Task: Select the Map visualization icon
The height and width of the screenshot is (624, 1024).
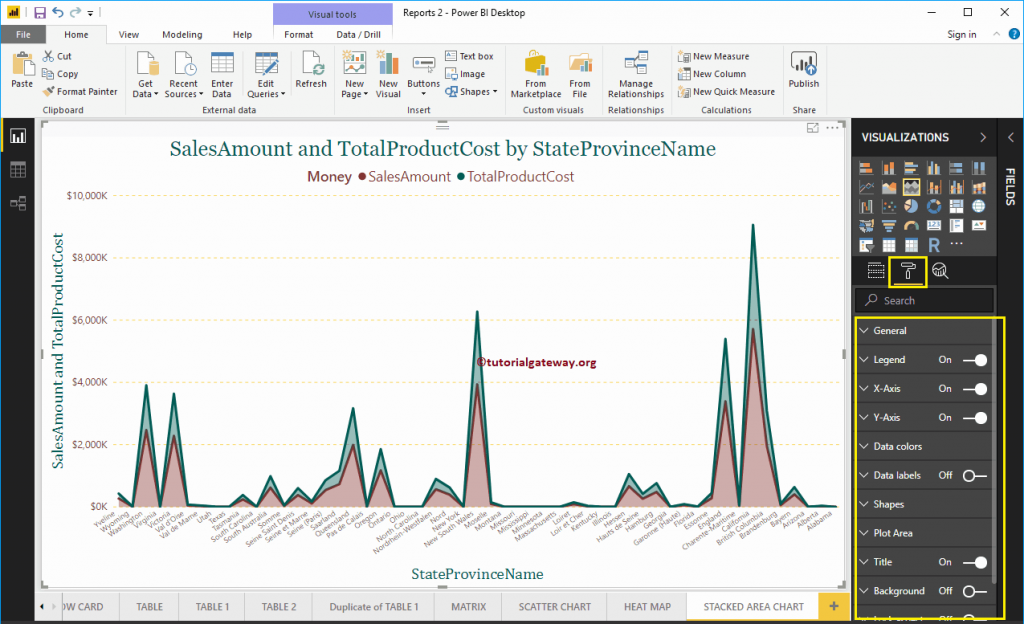Action: click(x=979, y=205)
